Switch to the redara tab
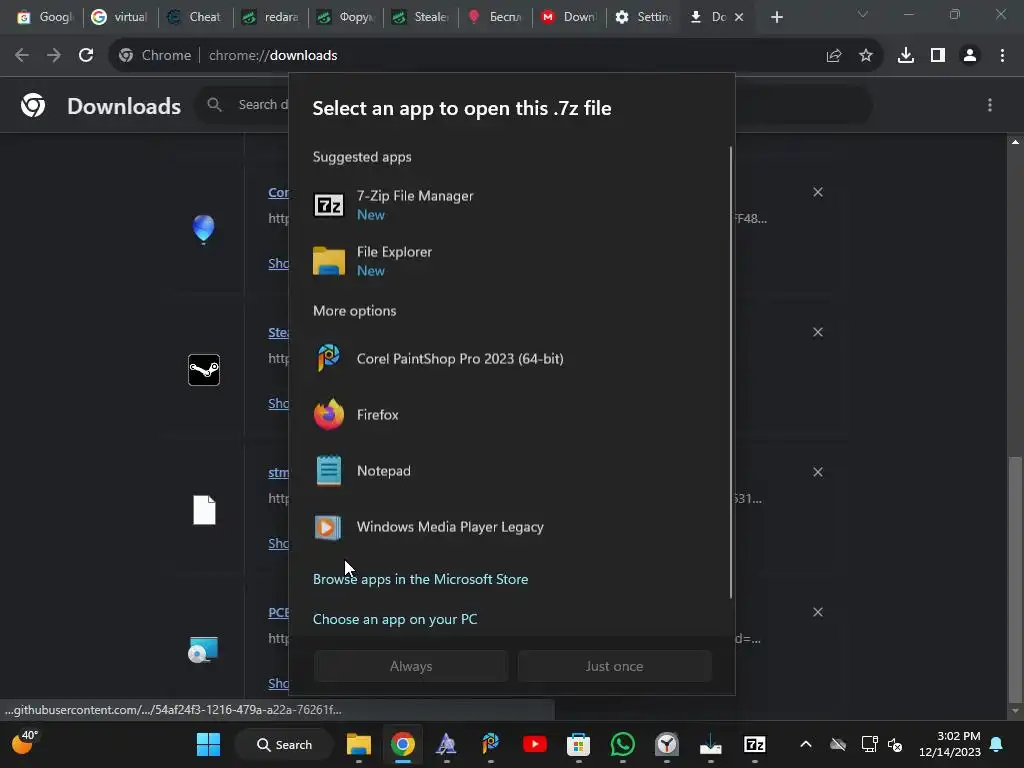The width and height of the screenshot is (1024, 768). pos(270,17)
